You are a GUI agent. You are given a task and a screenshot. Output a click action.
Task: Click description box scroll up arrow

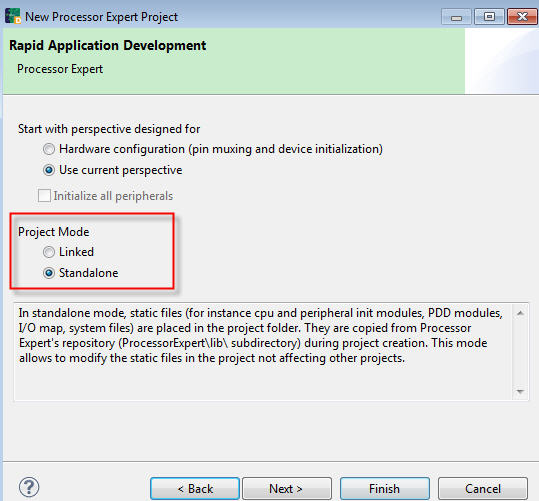[x=520, y=313]
